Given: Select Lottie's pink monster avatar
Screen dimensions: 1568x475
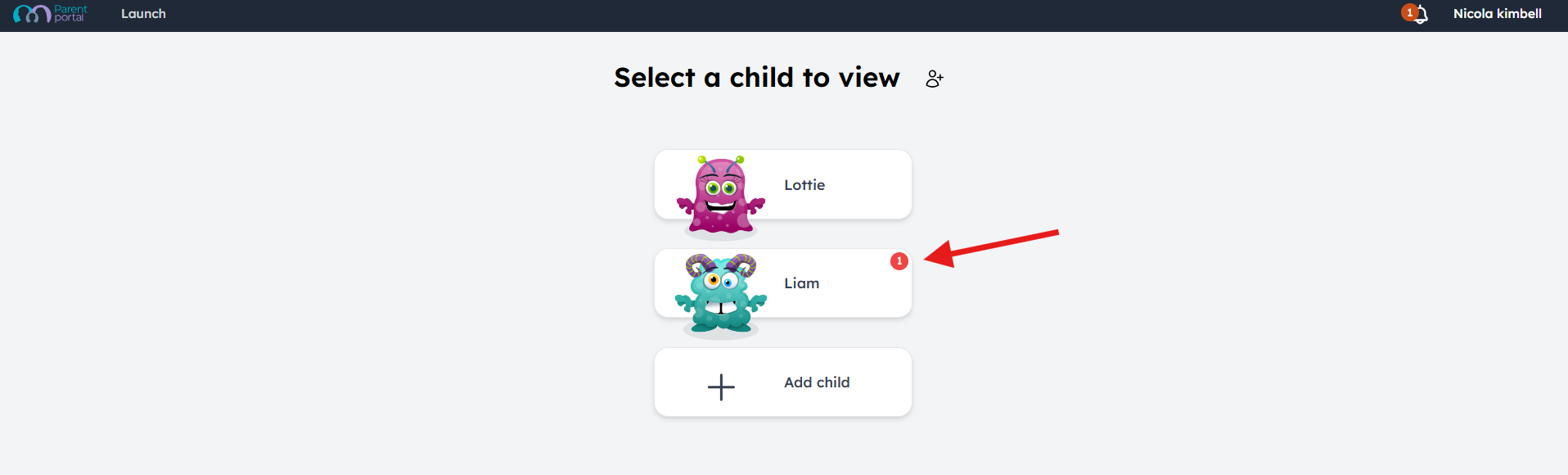Looking at the screenshot, I should pos(721,197).
